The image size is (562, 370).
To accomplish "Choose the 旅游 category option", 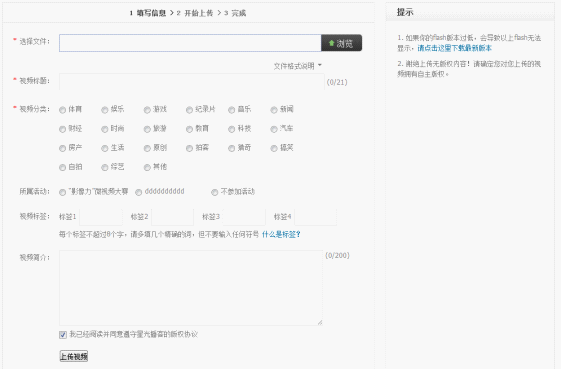I will click(x=147, y=129).
